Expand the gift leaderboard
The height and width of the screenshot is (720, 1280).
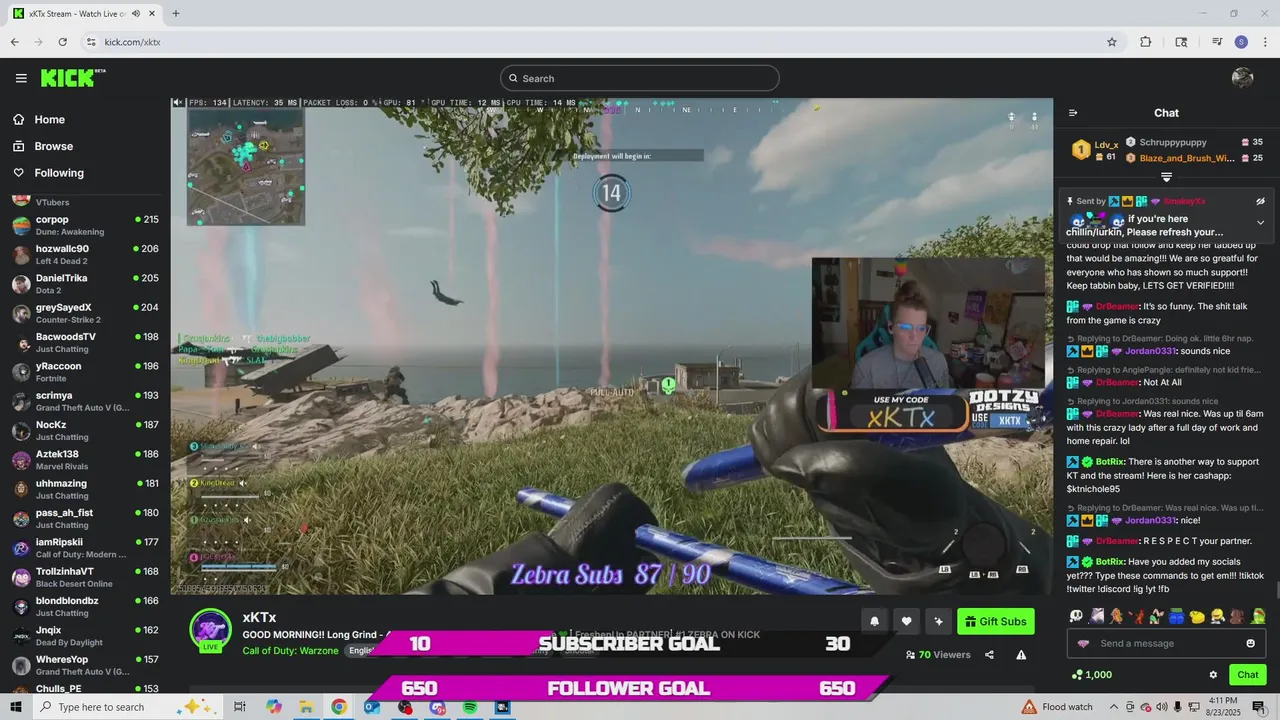(1166, 177)
